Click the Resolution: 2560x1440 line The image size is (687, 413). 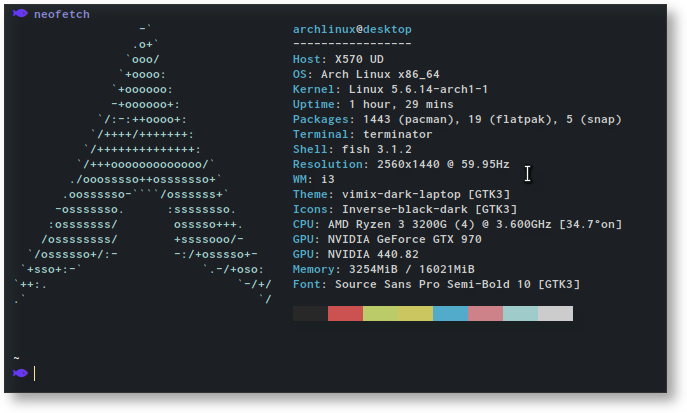coord(401,164)
